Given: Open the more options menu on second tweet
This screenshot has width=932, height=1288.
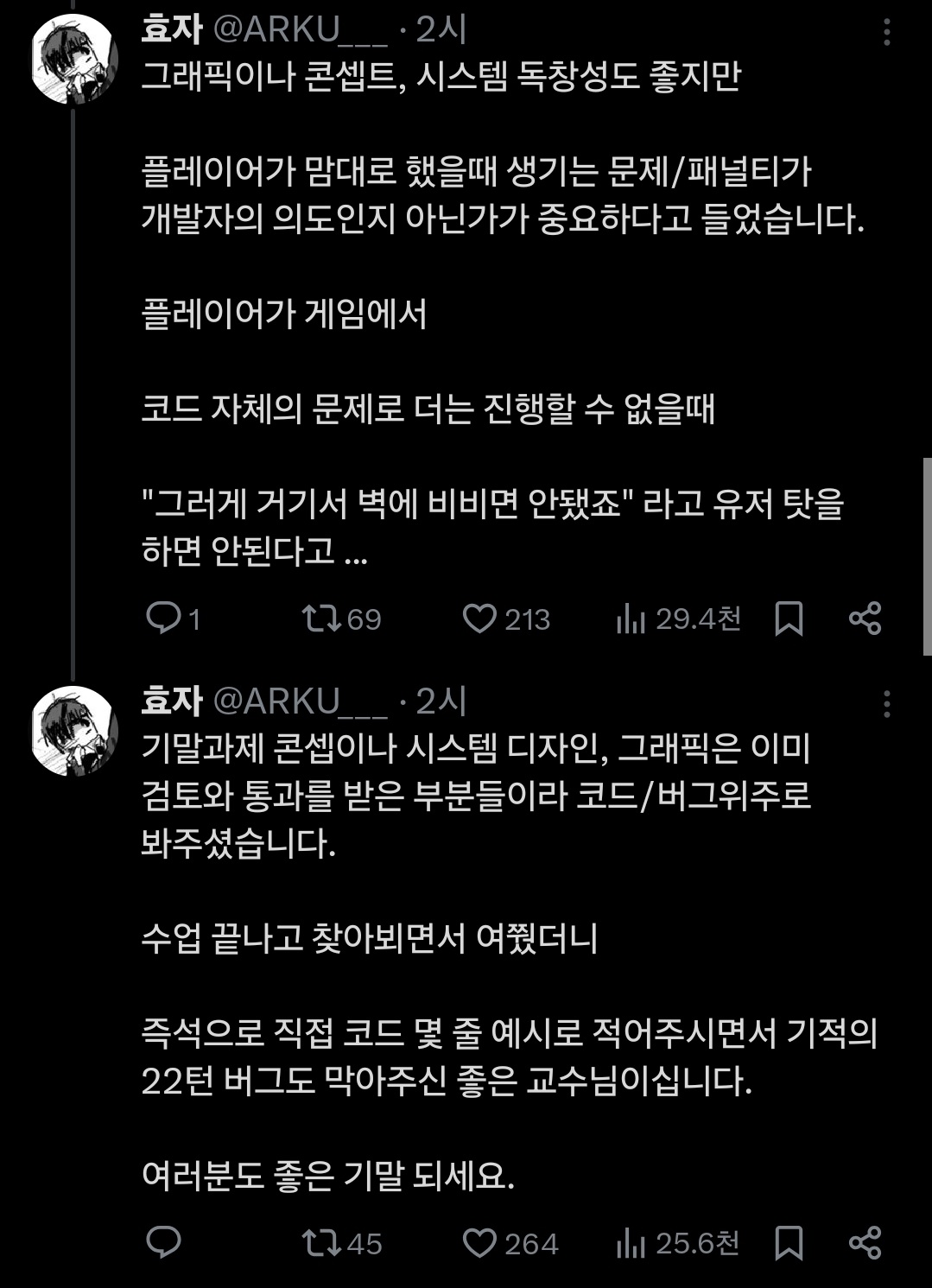Looking at the screenshot, I should pos(887,705).
